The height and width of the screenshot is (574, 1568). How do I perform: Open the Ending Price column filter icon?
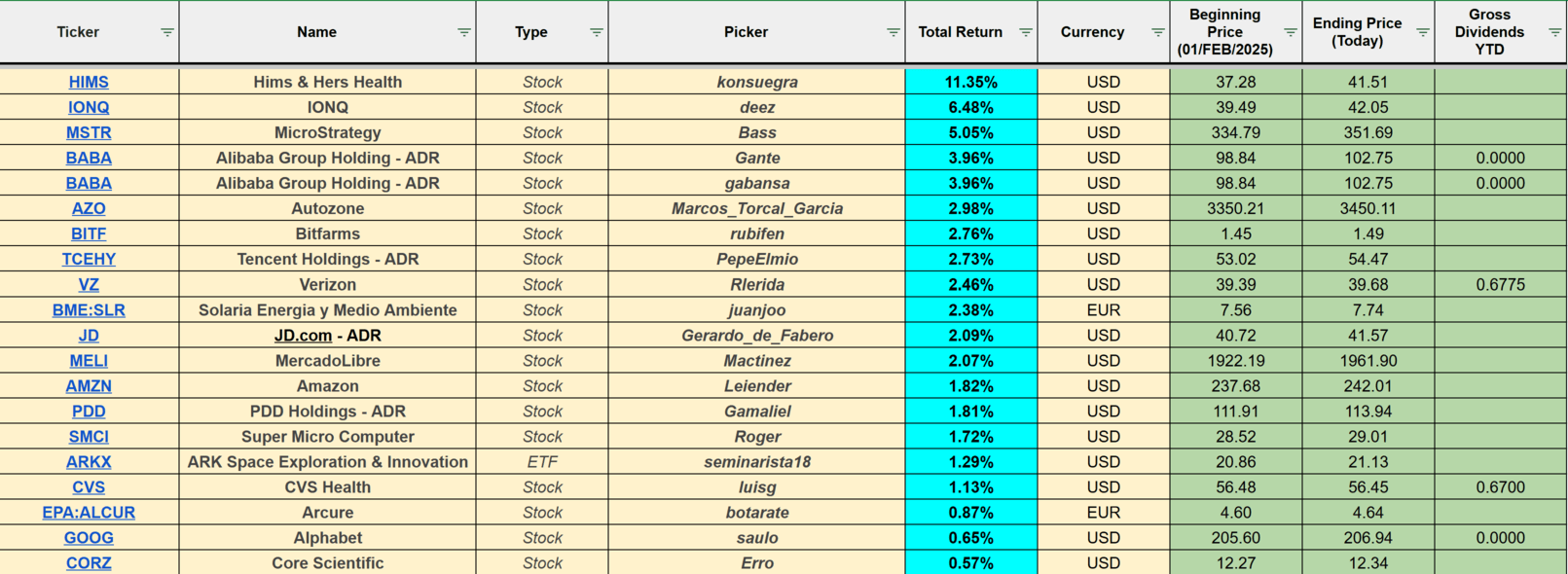pos(1423,32)
